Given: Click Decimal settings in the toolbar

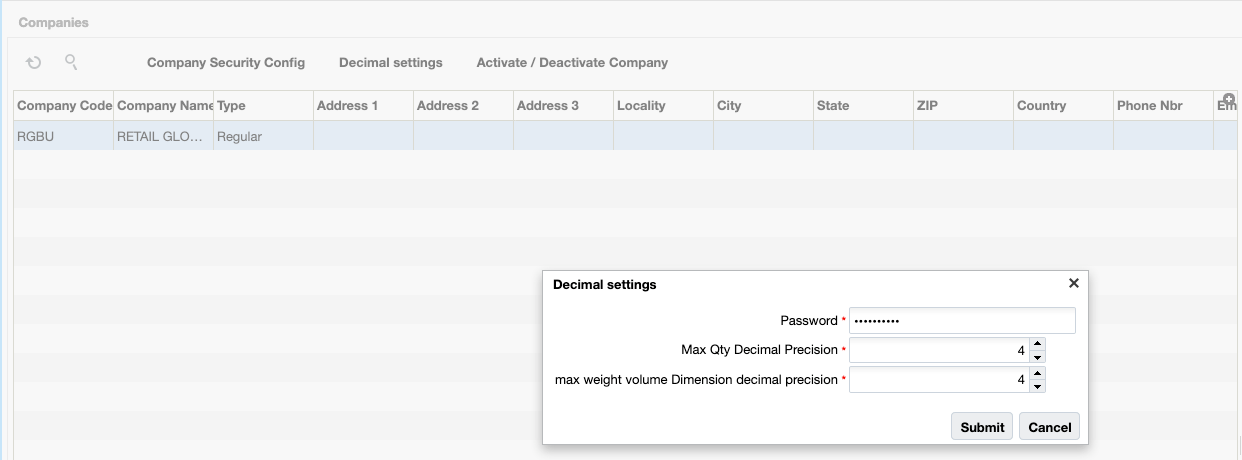Looking at the screenshot, I should tap(390, 63).
